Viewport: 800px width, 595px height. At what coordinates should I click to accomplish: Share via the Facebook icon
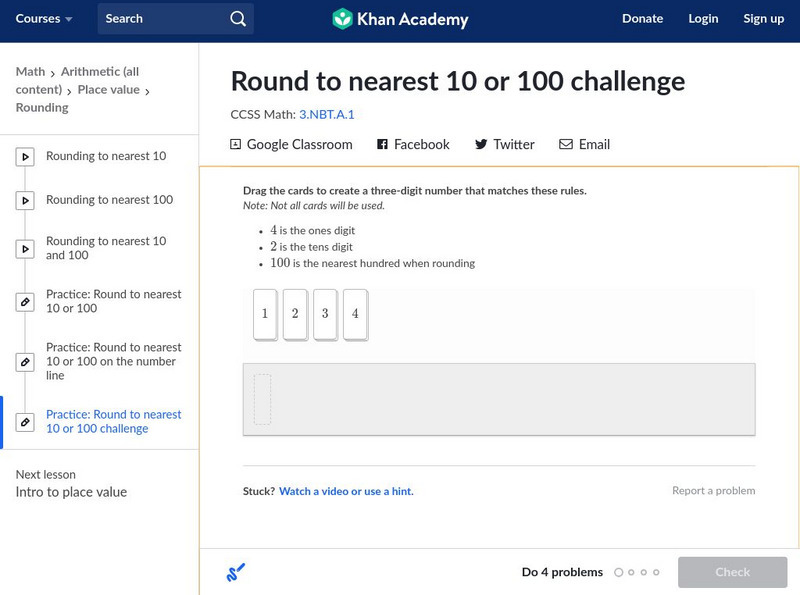coord(382,145)
